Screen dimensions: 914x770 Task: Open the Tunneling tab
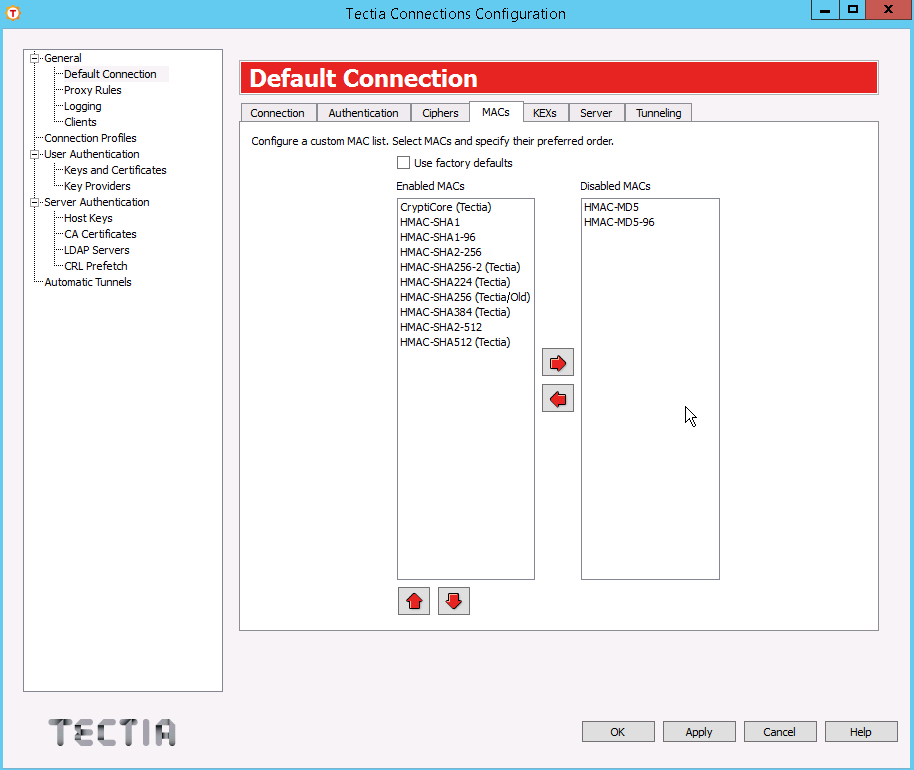click(x=658, y=112)
